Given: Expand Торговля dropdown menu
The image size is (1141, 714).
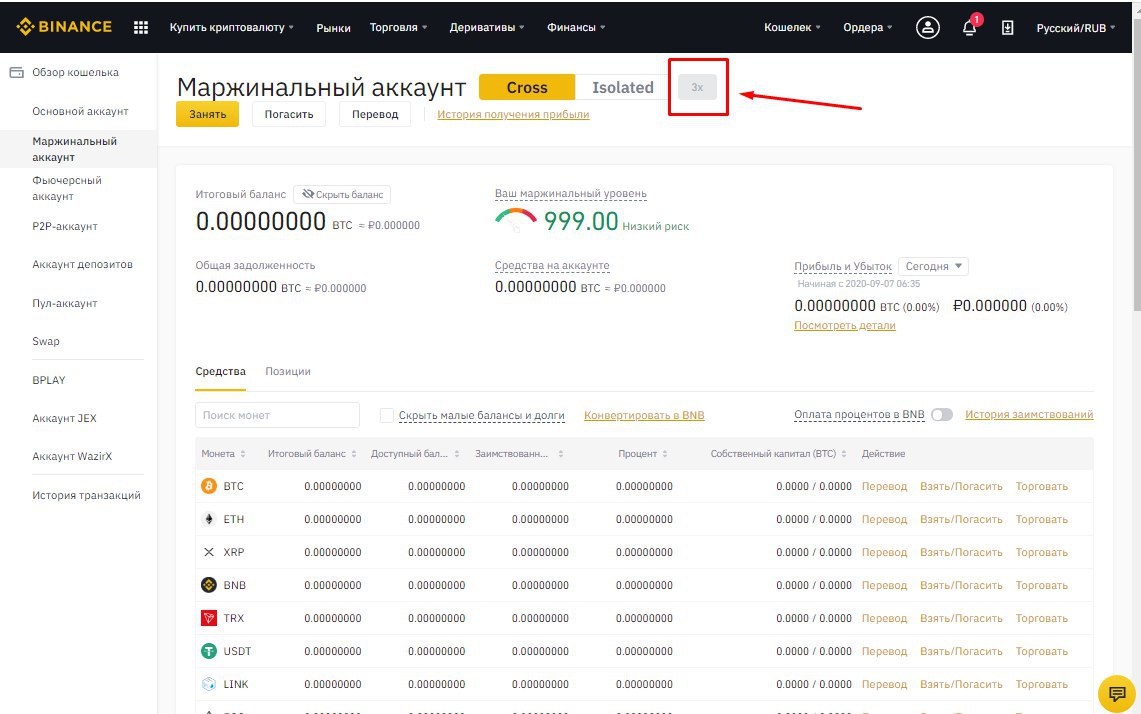Looking at the screenshot, I should pyautogui.click(x=398, y=28).
